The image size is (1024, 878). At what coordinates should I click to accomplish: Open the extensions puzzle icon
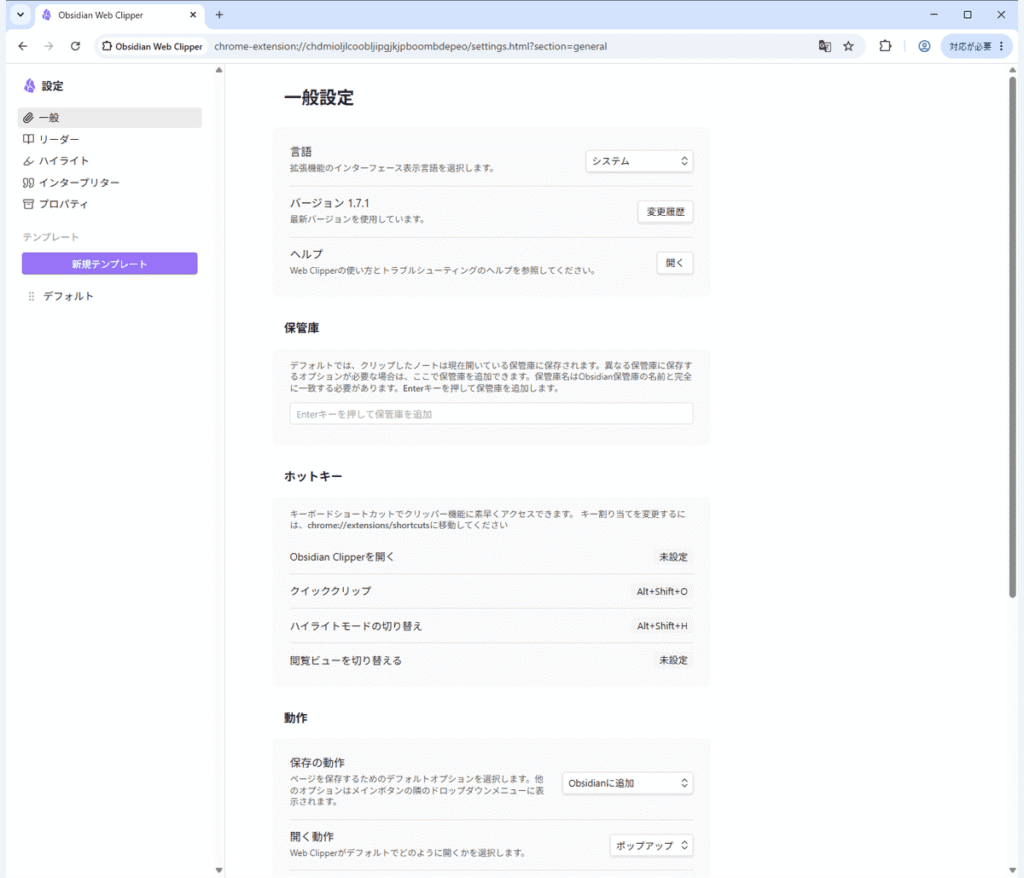coord(885,46)
